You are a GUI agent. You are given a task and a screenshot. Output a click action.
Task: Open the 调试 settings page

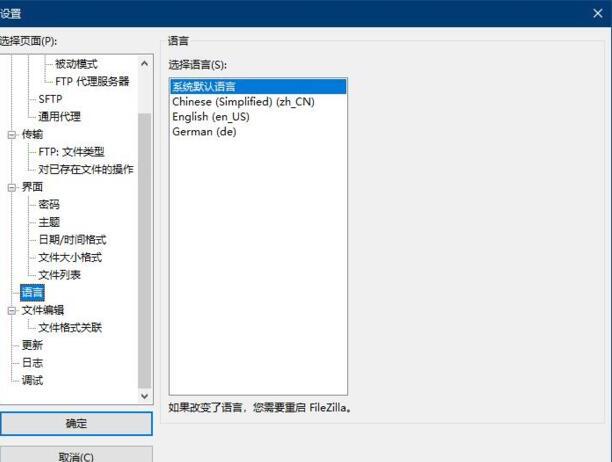[32, 380]
